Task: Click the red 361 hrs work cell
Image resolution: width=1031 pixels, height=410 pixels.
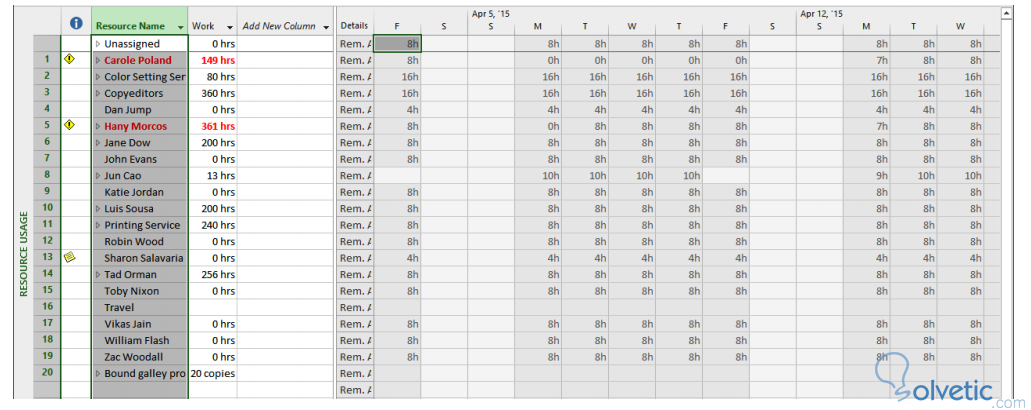Action: tap(212, 126)
